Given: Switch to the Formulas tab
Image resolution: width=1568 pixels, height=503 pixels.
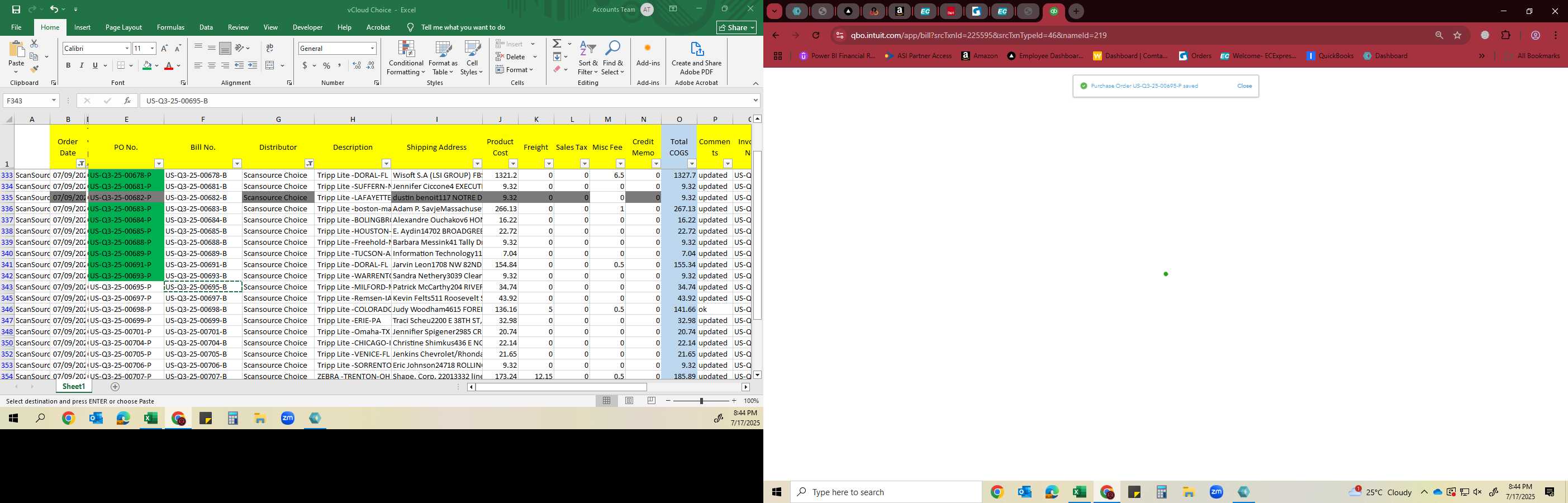Looking at the screenshot, I should (170, 27).
